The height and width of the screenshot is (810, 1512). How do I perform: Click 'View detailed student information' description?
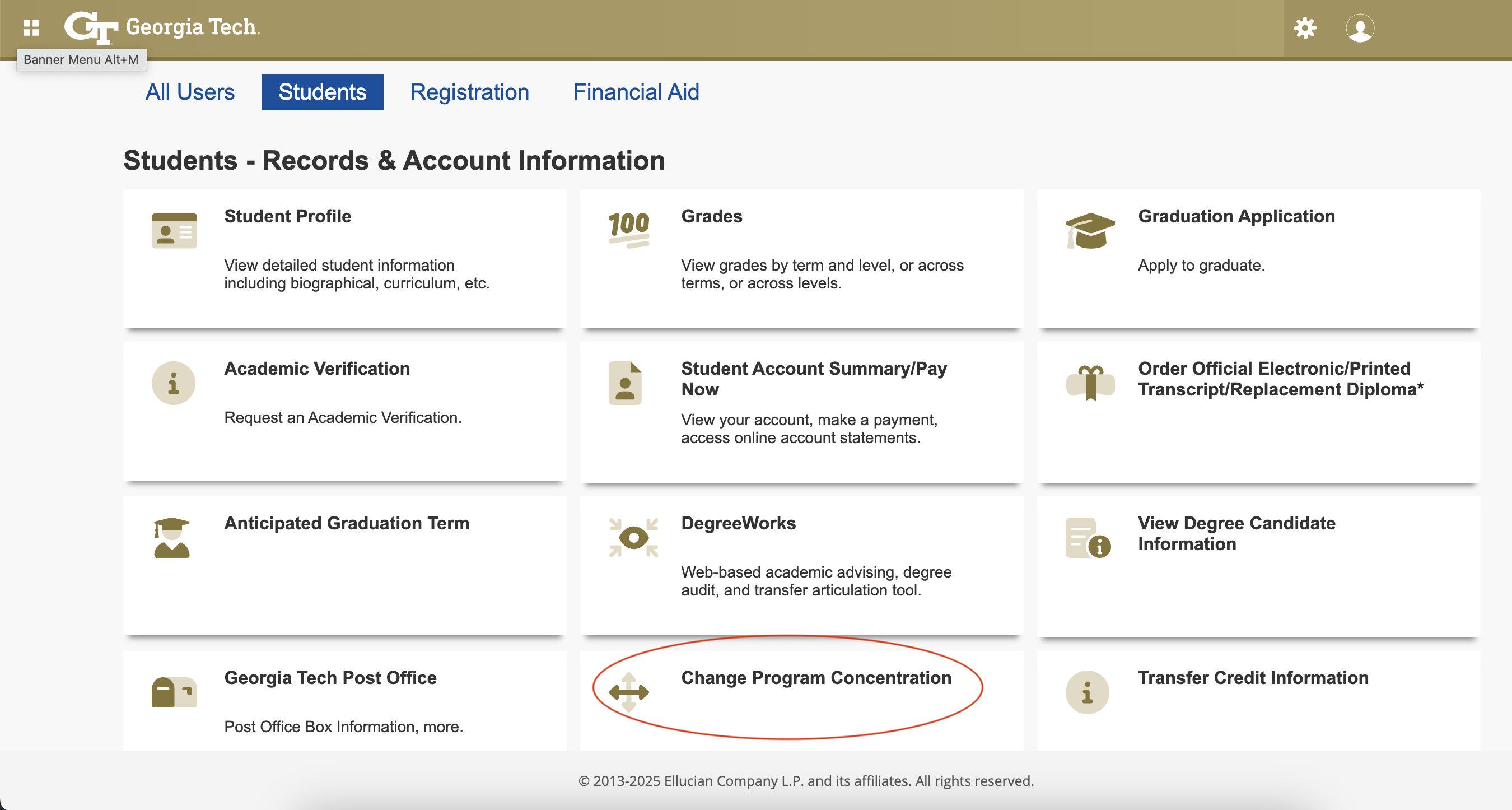[356, 274]
